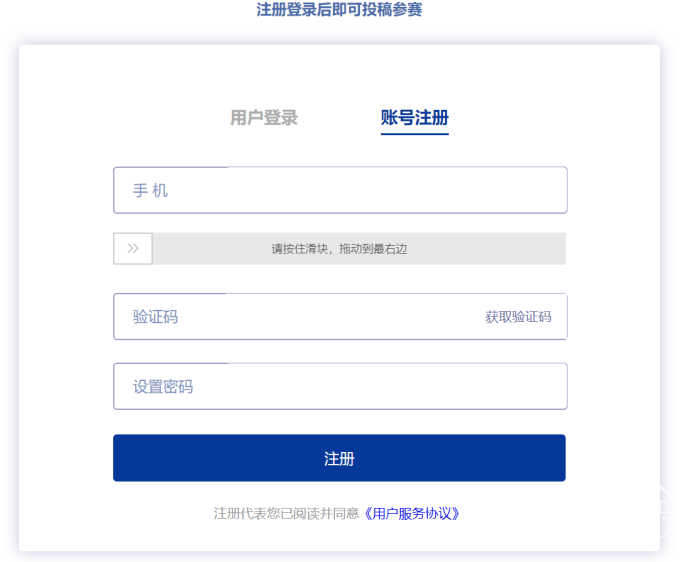Click the underline beneath 账号注册

click(414, 133)
